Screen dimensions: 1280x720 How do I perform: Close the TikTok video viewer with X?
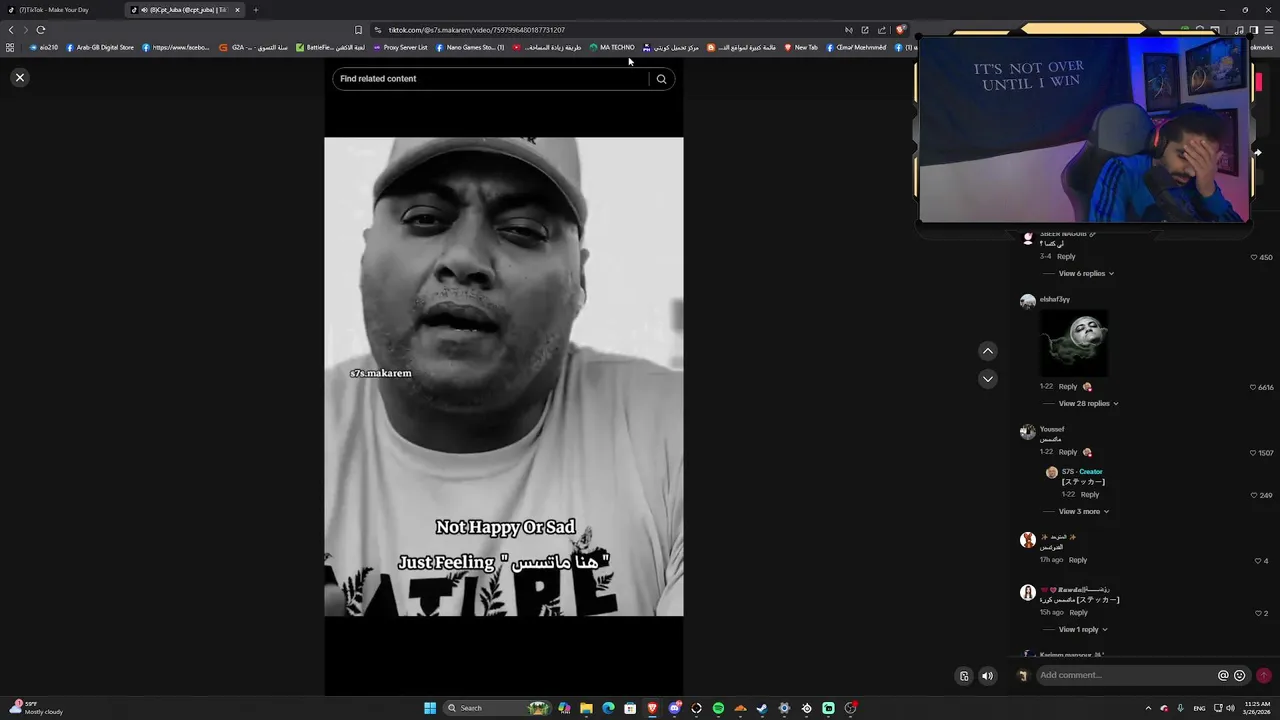click(x=19, y=77)
